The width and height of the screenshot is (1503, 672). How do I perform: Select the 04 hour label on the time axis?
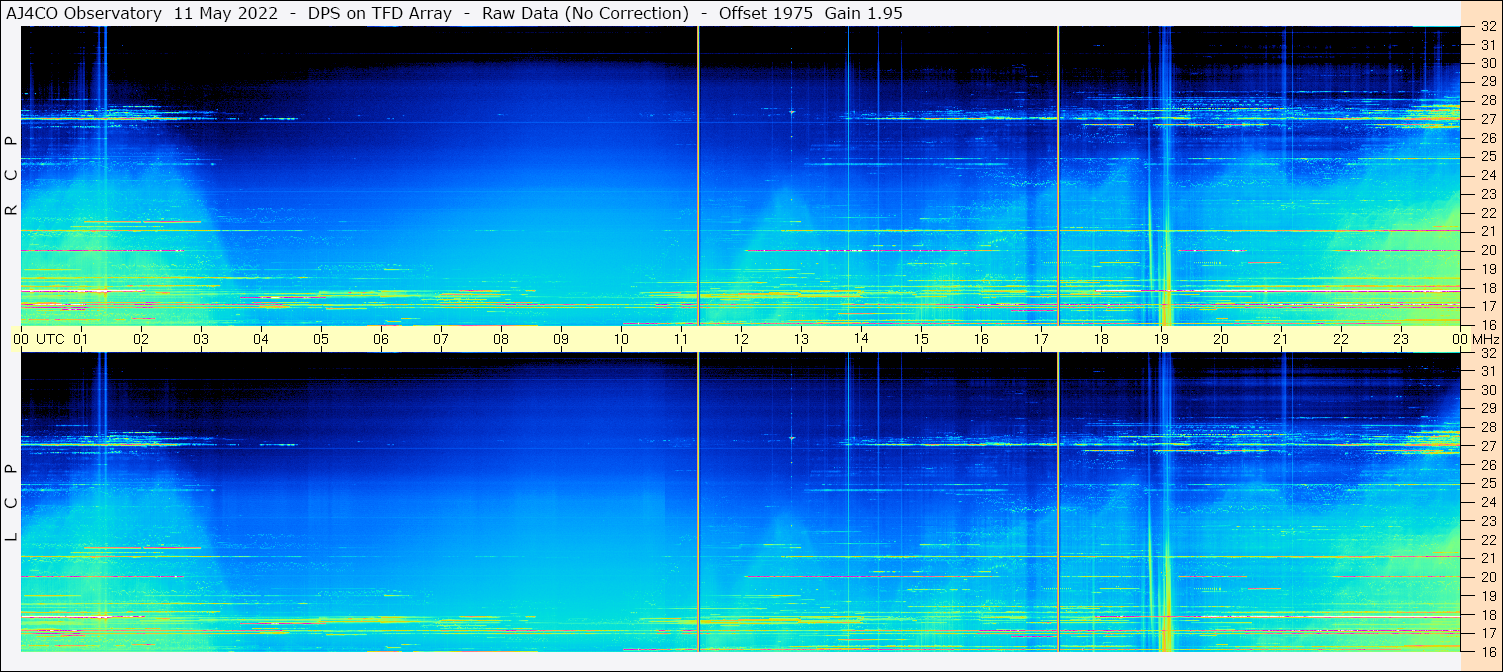pos(261,339)
